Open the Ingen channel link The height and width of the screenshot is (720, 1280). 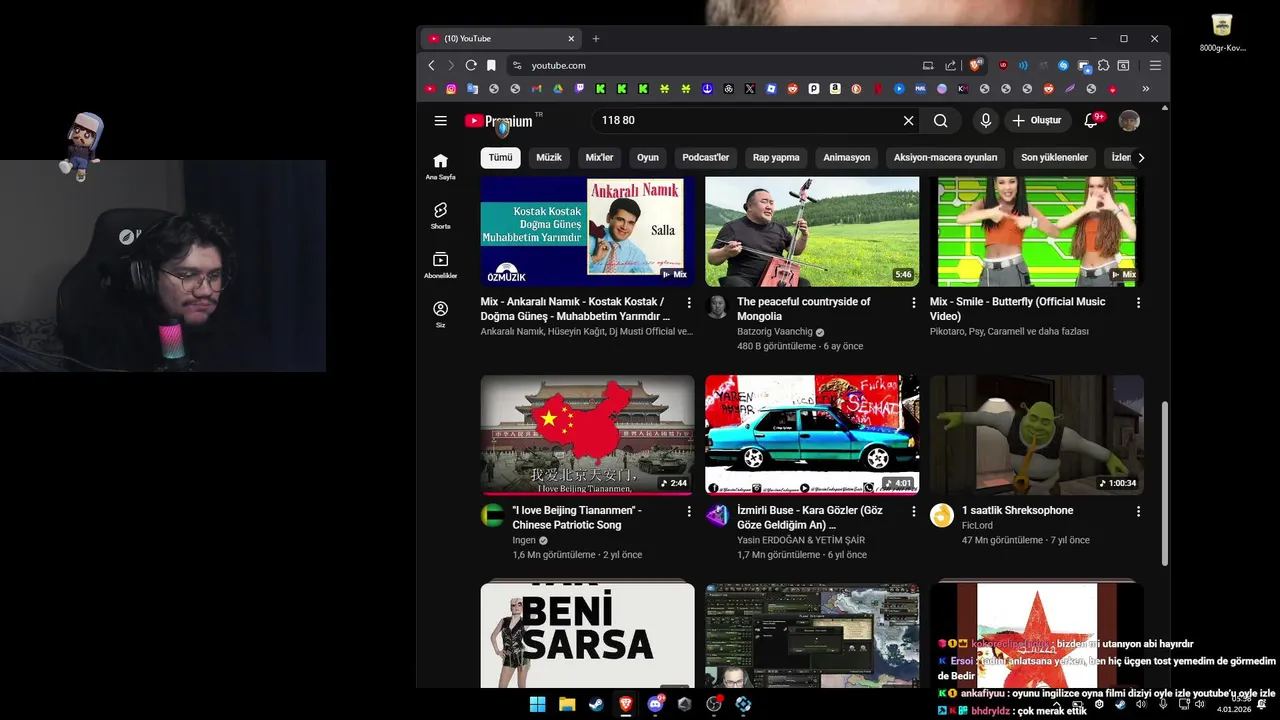tap(524, 540)
